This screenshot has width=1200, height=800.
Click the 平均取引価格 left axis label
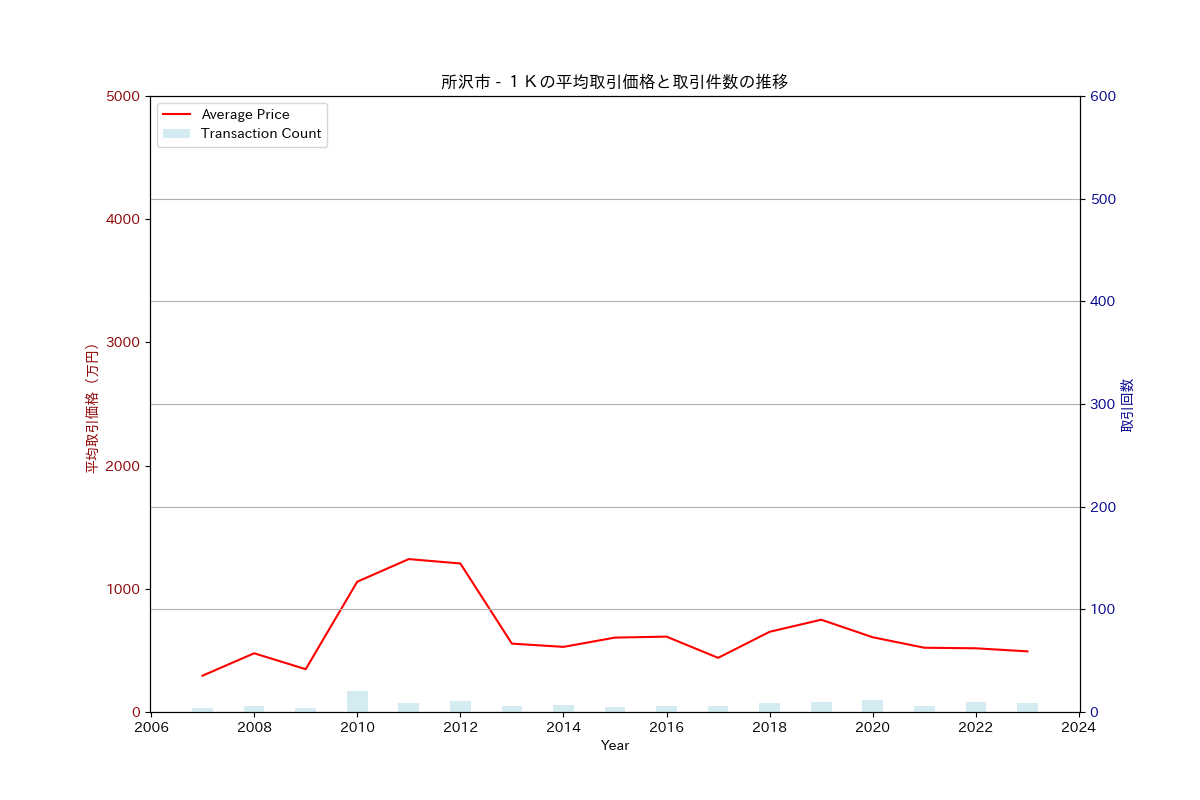(91, 408)
